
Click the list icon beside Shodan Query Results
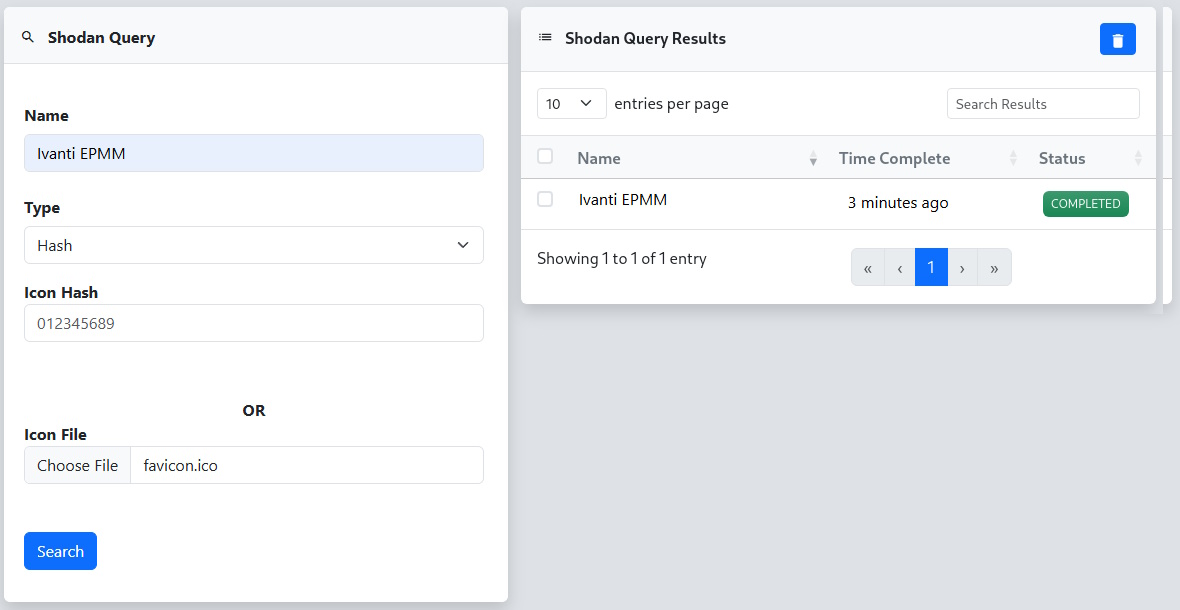point(545,38)
